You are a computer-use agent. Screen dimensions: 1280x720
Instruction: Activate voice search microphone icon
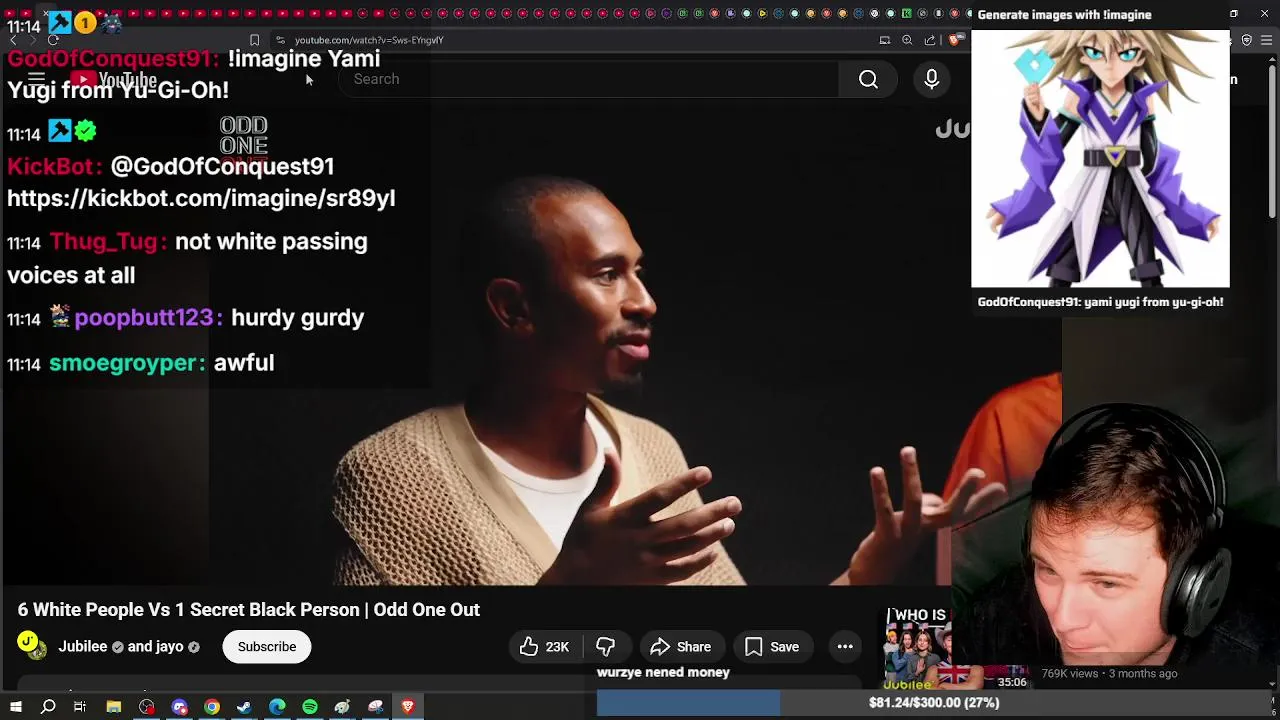931,79
